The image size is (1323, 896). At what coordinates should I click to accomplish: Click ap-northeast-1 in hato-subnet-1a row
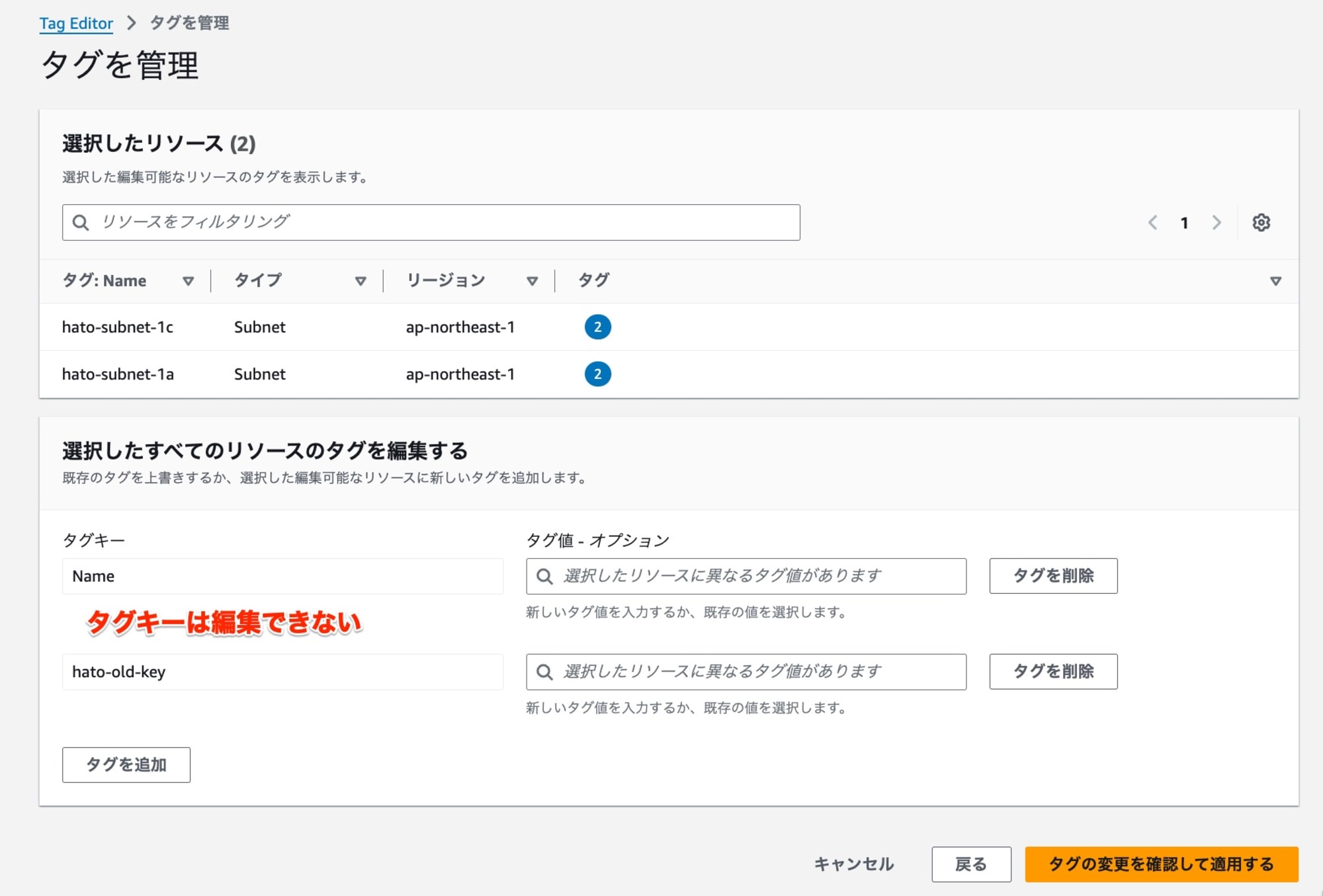coord(460,374)
